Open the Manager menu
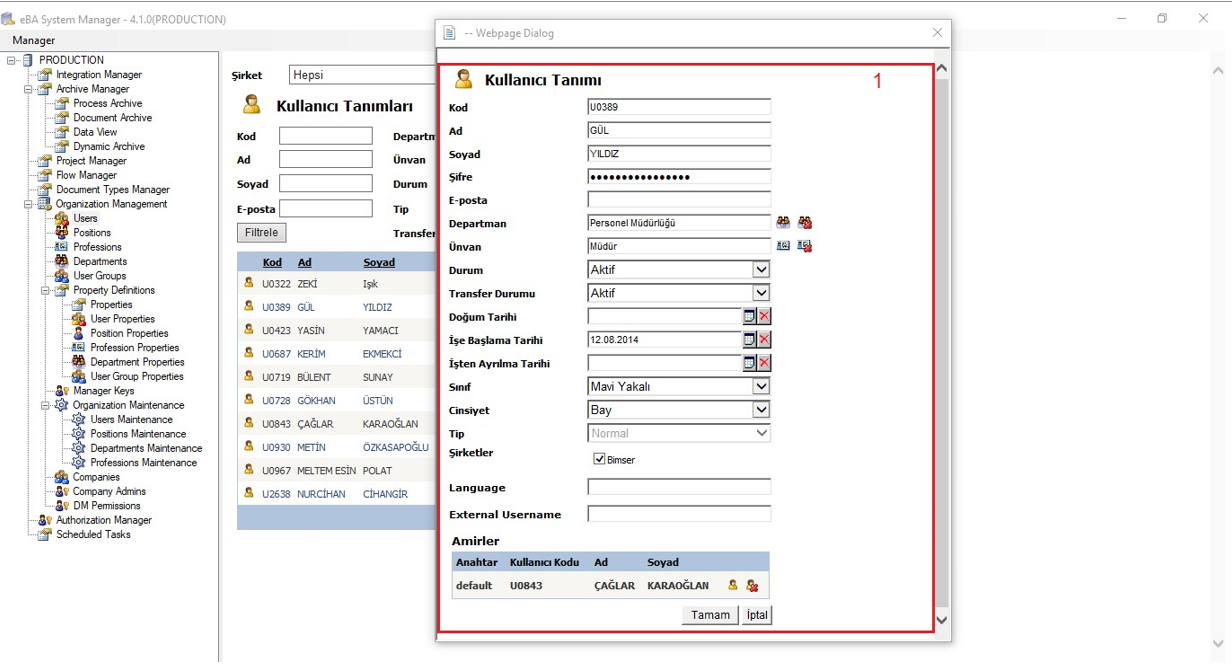Screen dimensions: 1232x668 pos(34,40)
